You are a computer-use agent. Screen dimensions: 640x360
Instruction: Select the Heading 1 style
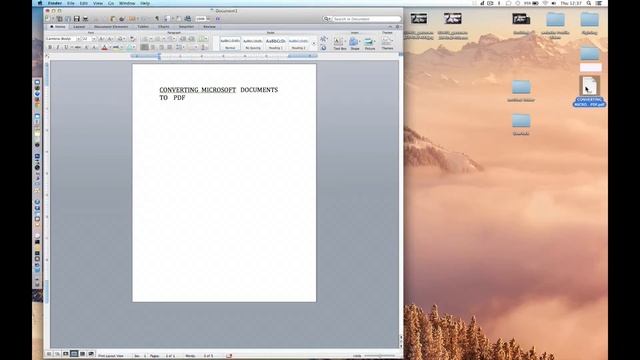pos(276,43)
